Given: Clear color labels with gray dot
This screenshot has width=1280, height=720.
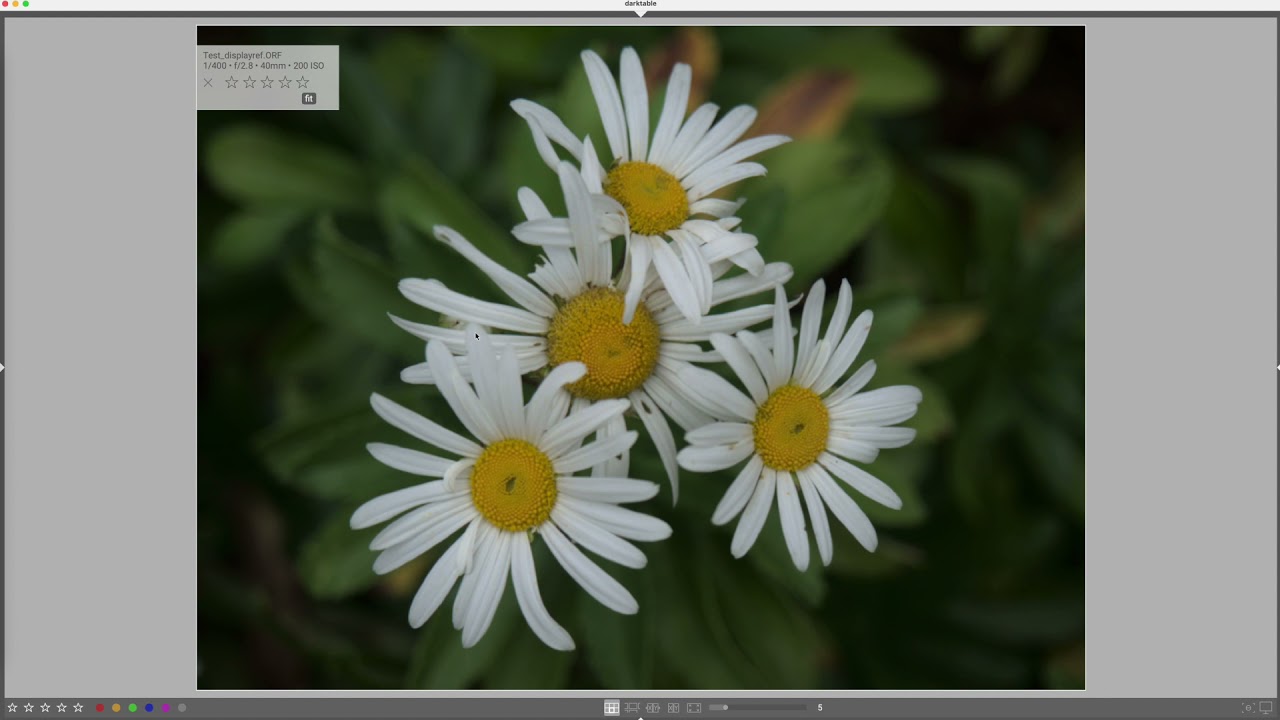Looking at the screenshot, I should coord(182,708).
